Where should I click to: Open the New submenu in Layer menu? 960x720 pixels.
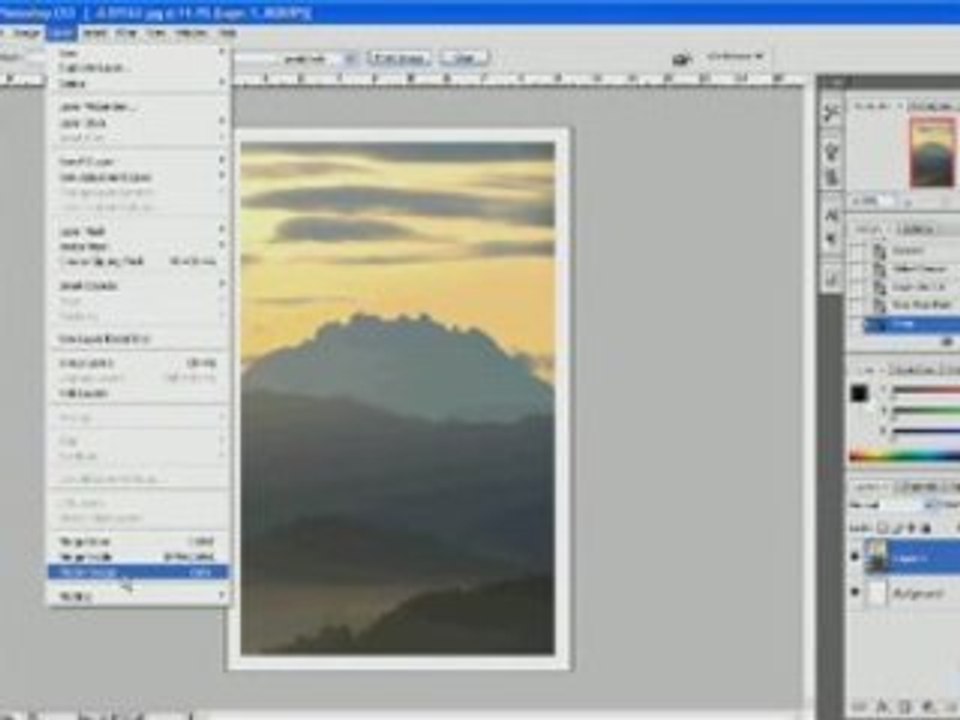tap(138, 53)
